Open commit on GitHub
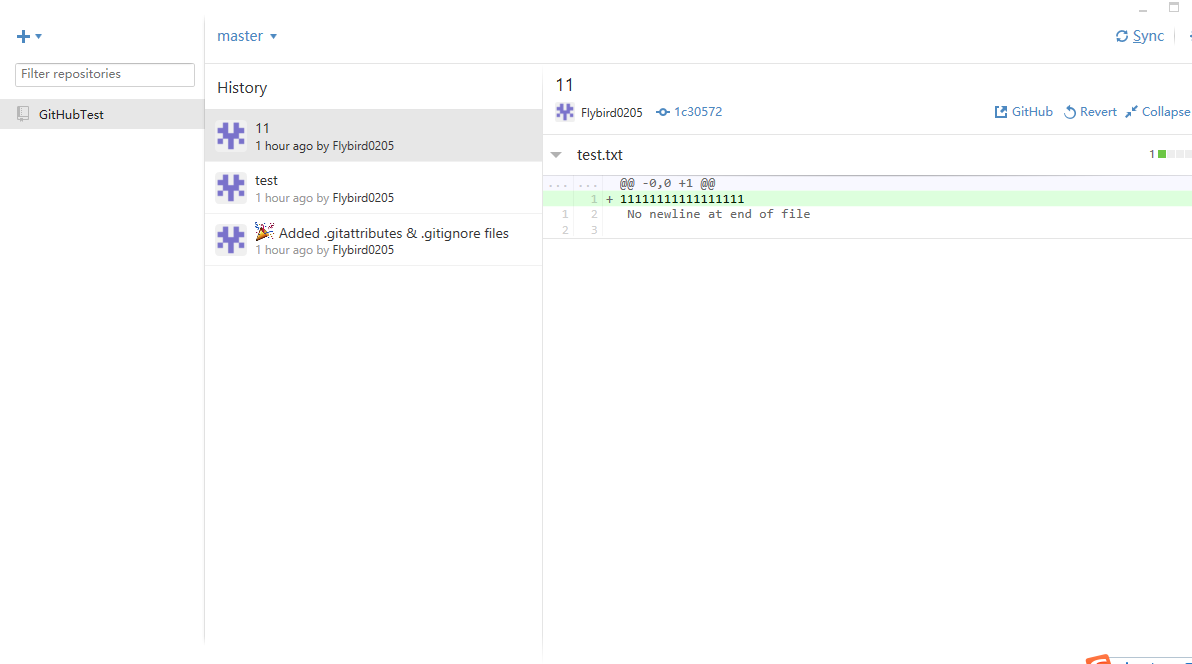The image size is (1192, 664). pos(1023,112)
